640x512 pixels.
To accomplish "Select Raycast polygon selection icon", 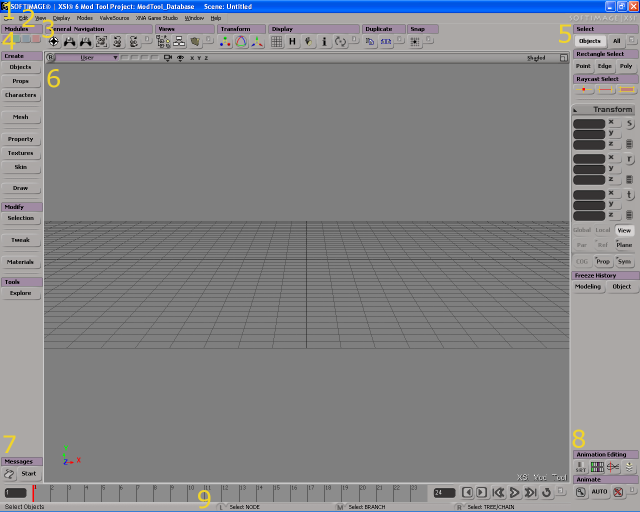I will point(627,89).
